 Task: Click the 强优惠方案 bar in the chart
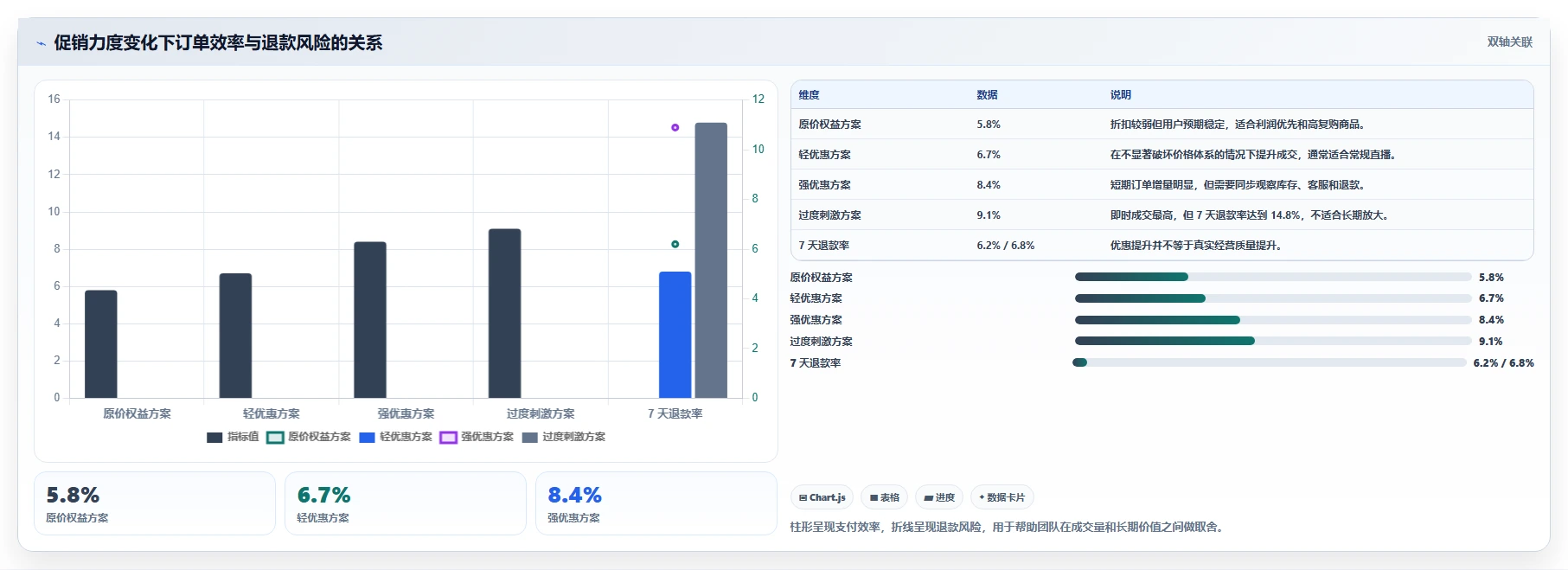click(x=370, y=320)
